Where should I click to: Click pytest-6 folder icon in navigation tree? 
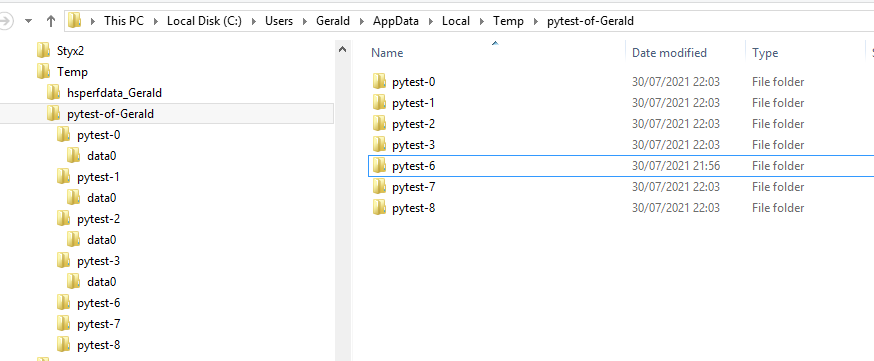tap(63, 303)
